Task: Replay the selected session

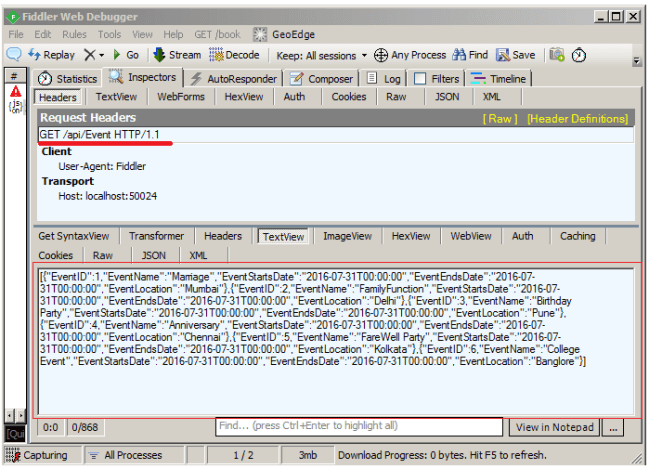Action: coord(51,55)
